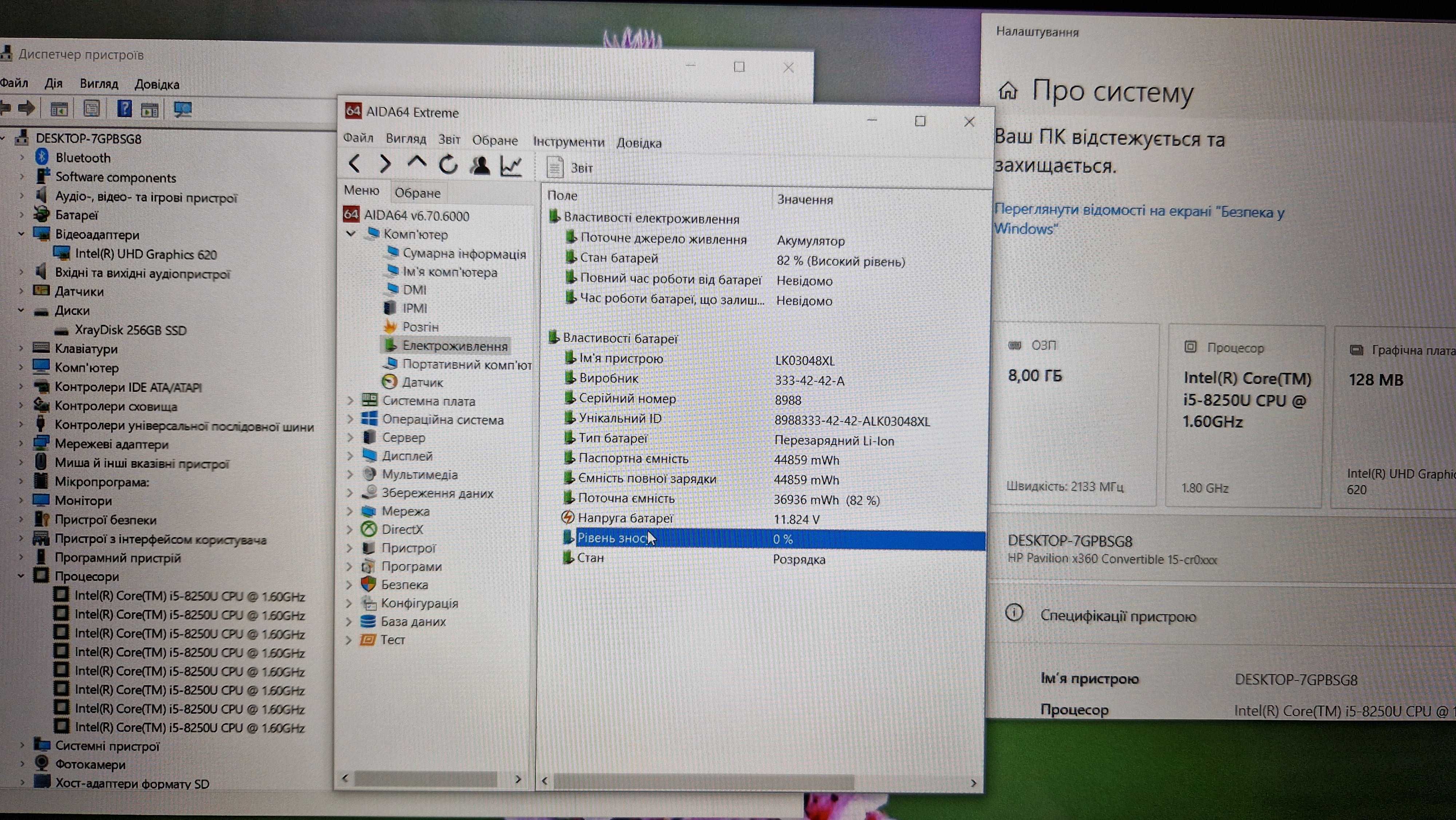Select XrayDisk 256GB SSD device

pos(130,330)
